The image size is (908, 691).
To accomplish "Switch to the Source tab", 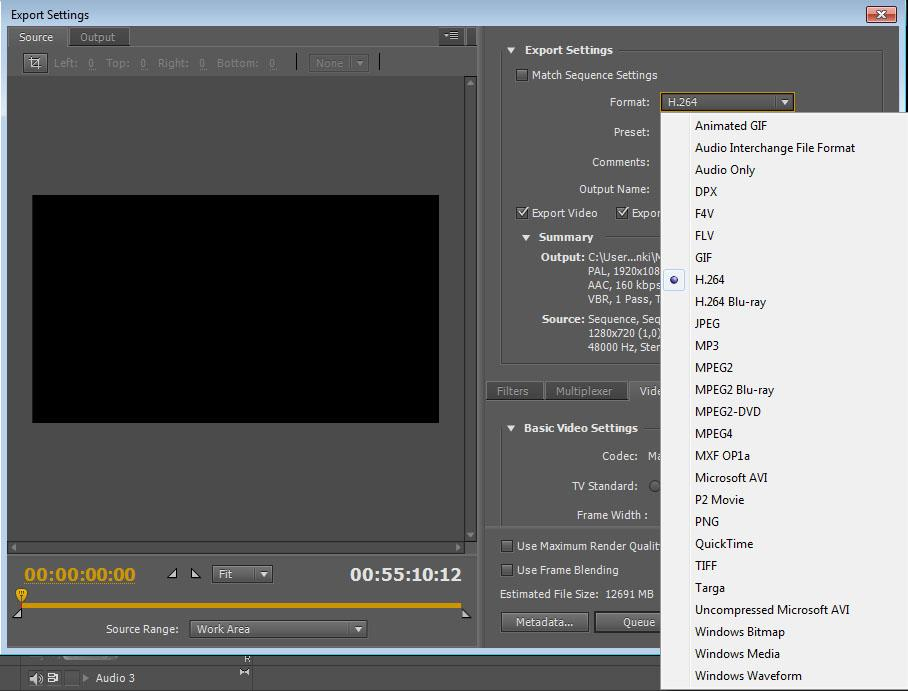I will point(36,37).
